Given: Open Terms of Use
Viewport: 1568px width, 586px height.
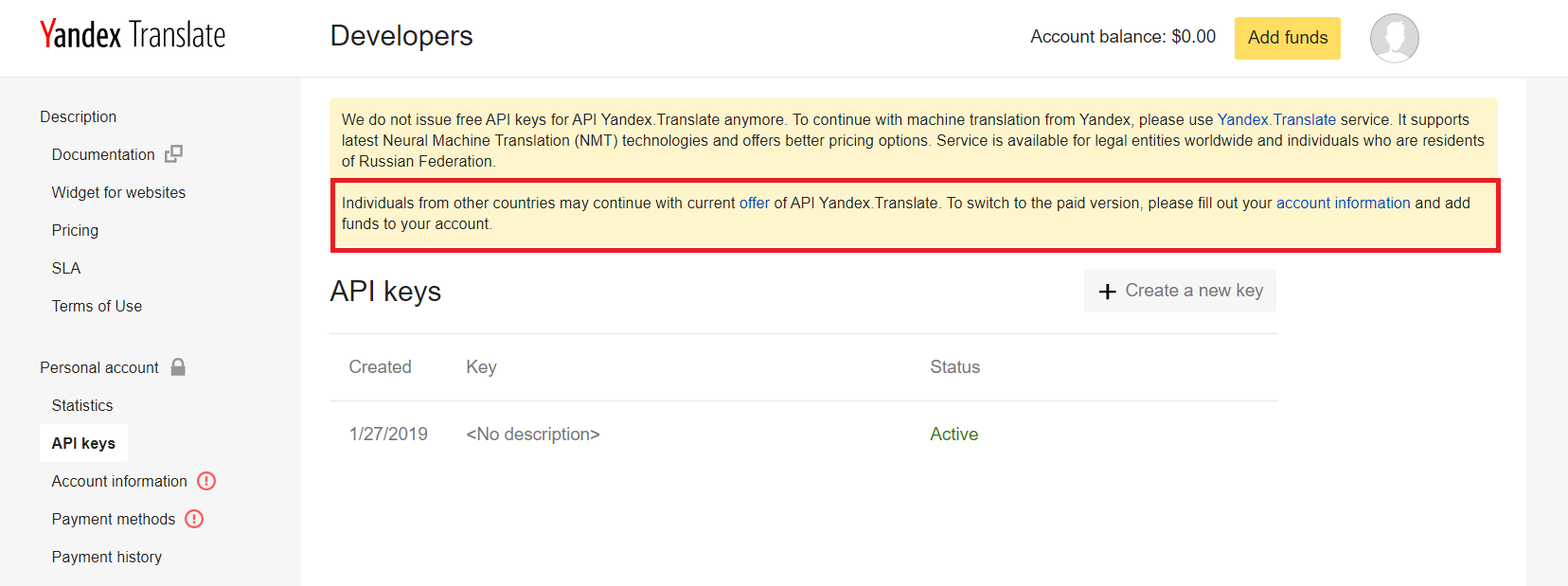Looking at the screenshot, I should pos(97,306).
